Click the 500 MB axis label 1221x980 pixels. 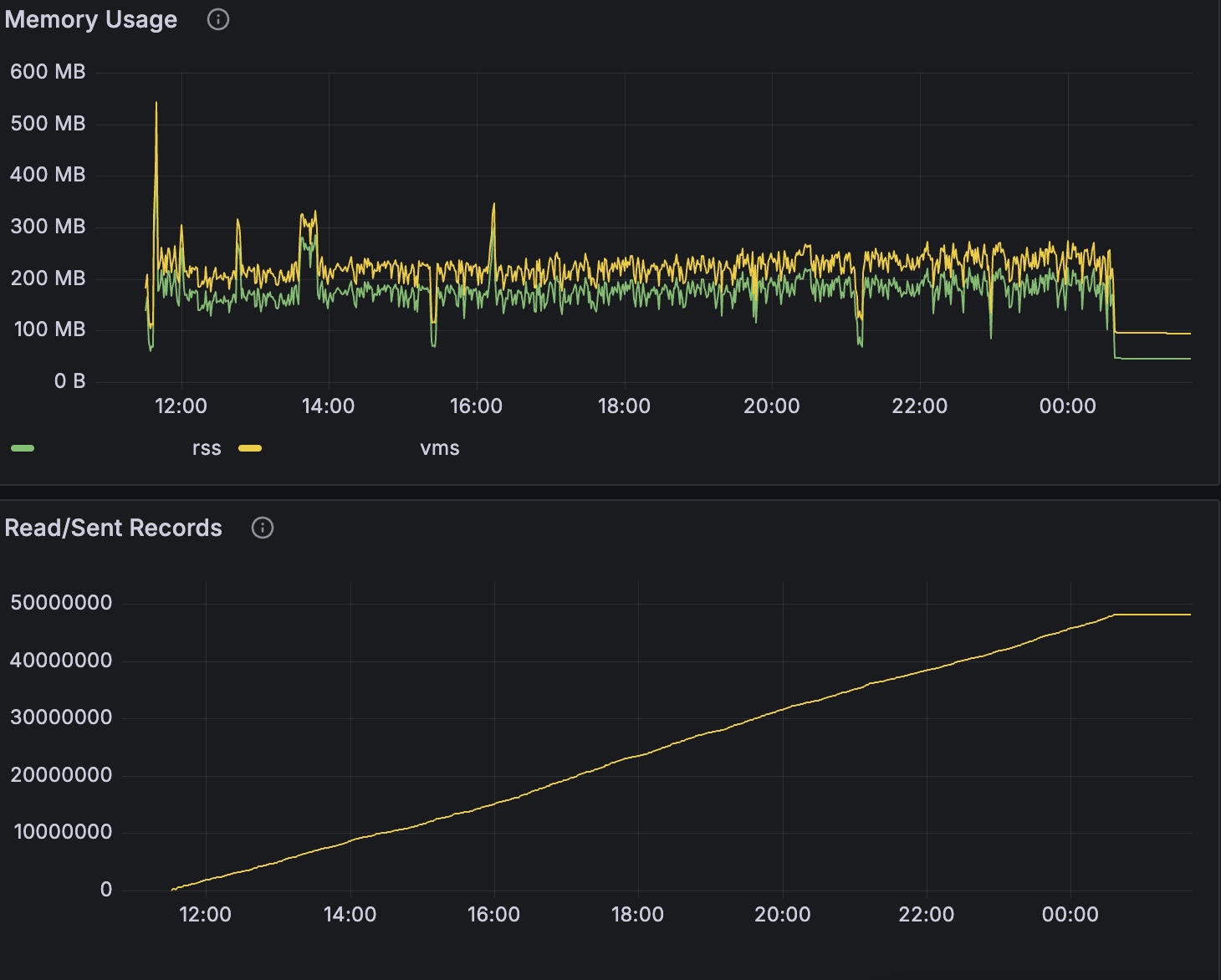(48, 124)
